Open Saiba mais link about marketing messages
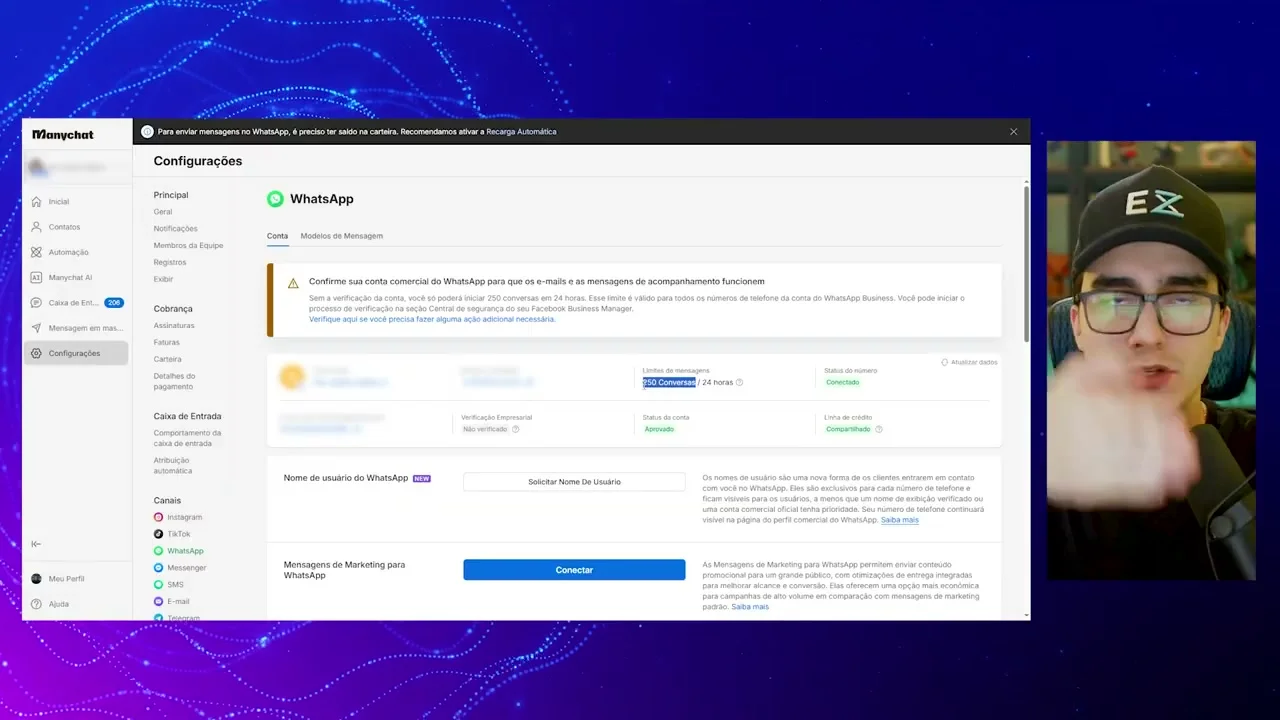1280x720 pixels. (x=750, y=607)
